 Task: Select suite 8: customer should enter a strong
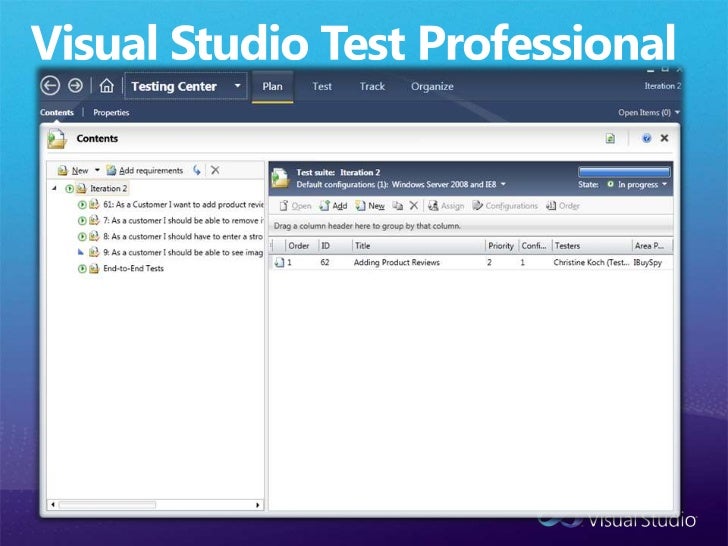point(183,236)
